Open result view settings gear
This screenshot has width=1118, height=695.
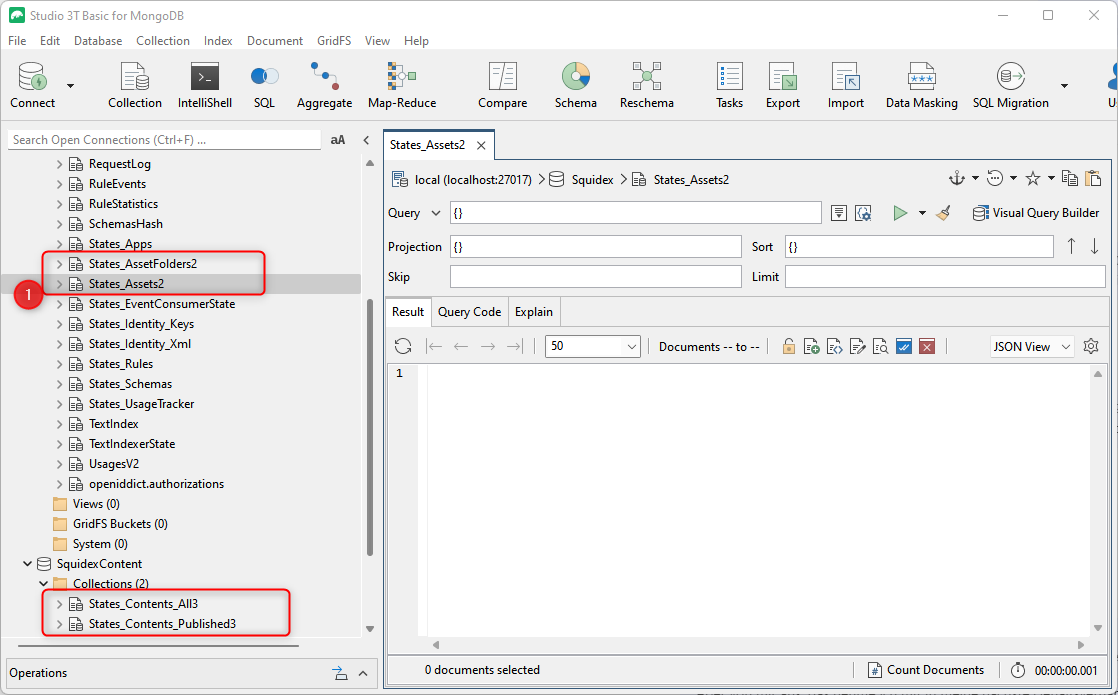[1091, 346]
